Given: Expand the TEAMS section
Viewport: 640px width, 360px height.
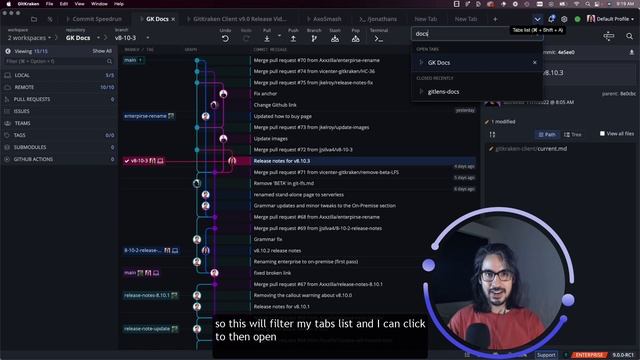Looking at the screenshot, I should coord(59,123).
